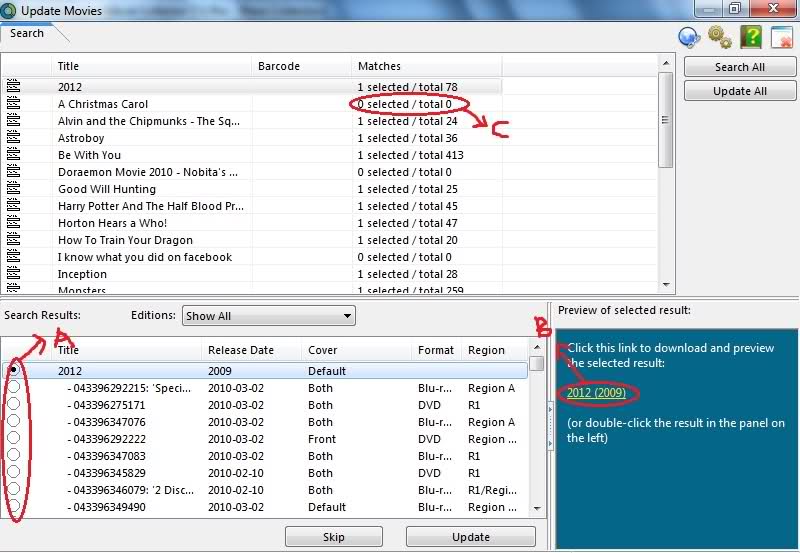Select the radio button for 043396345829 edition
This screenshot has width=800, height=553.
coord(14,471)
